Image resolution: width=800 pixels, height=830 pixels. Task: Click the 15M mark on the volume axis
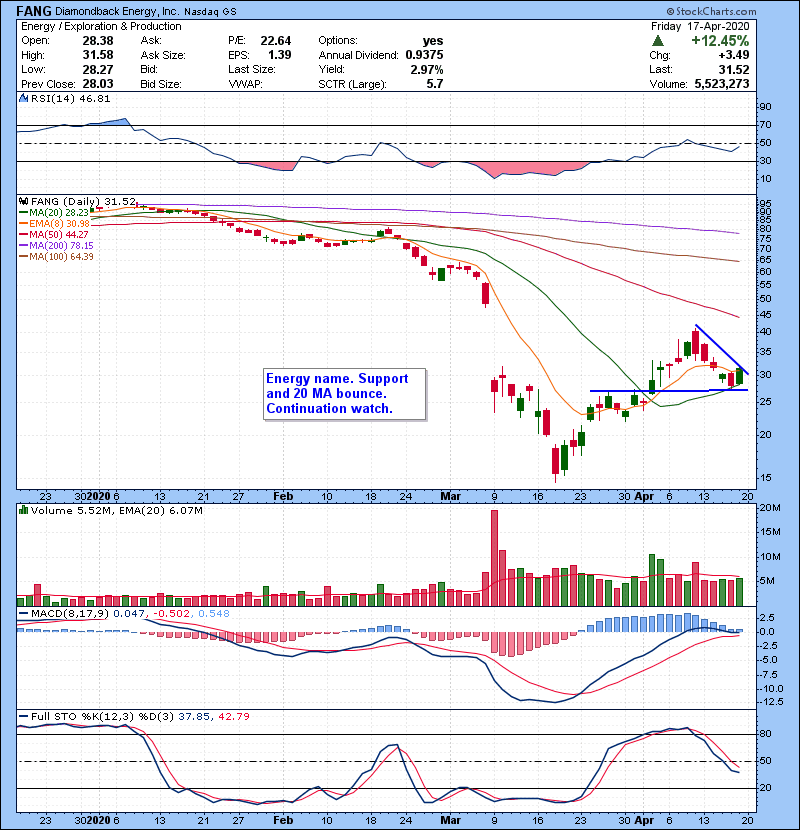point(770,532)
